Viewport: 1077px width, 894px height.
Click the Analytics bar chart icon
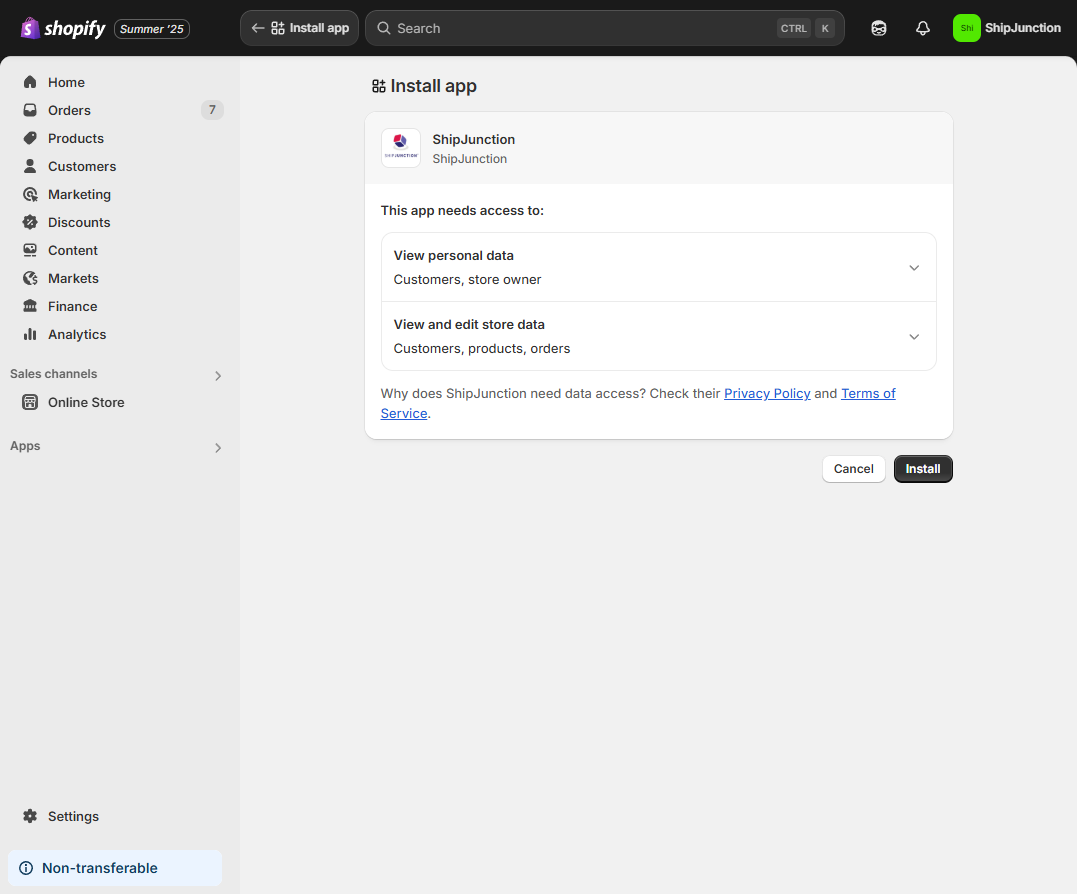pos(30,335)
